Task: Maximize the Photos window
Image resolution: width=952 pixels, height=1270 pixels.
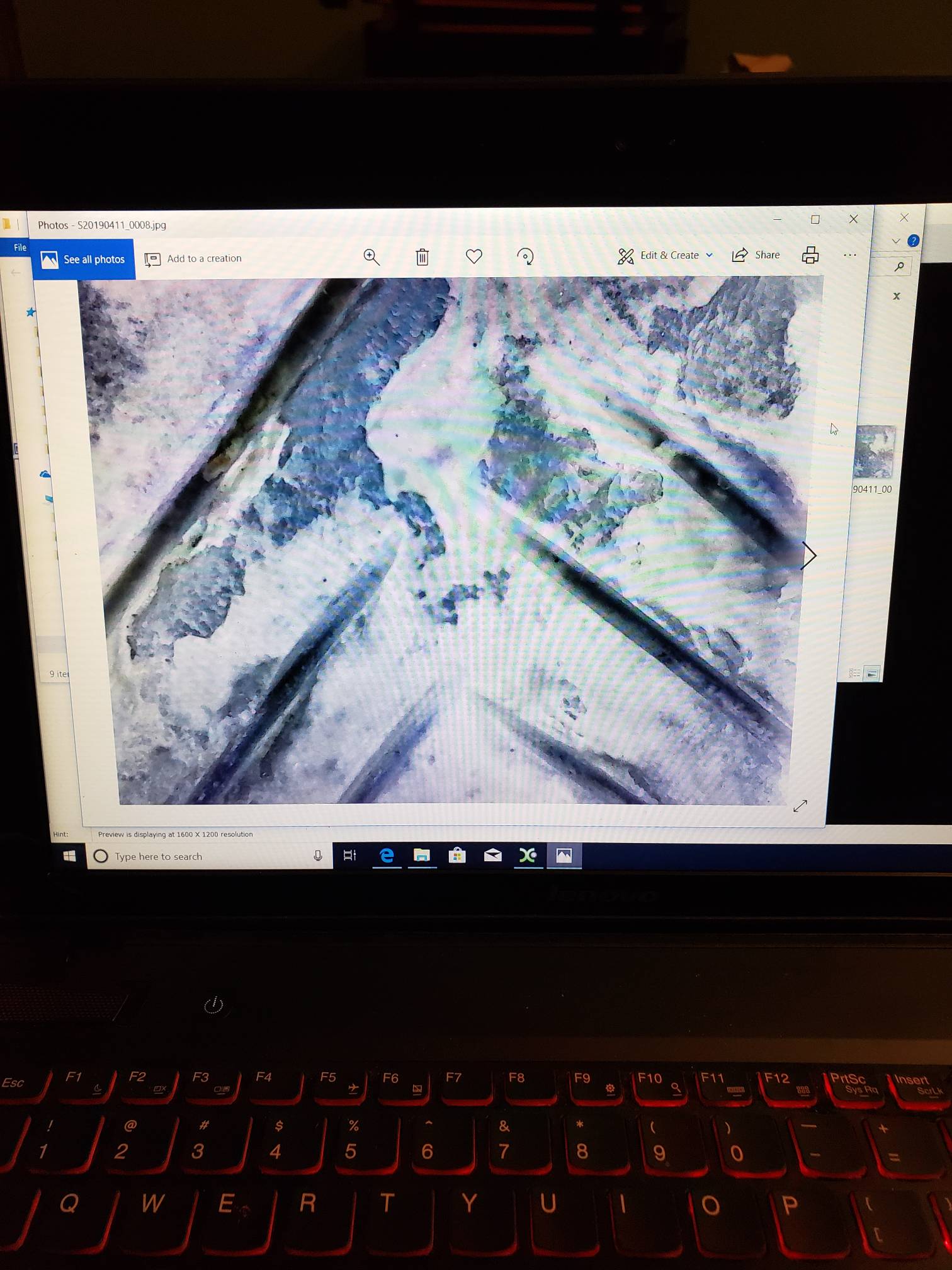Action: point(815,219)
